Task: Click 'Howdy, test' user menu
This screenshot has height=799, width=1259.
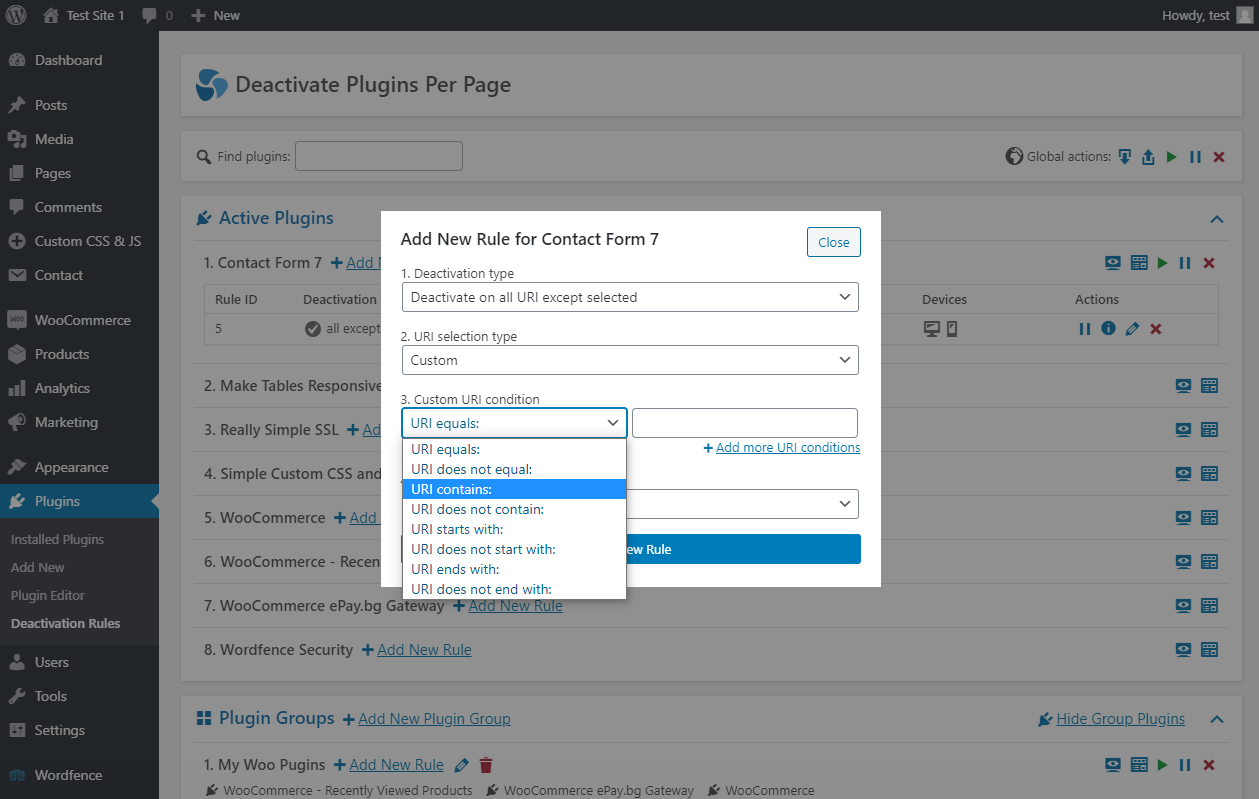Action: pos(1205,15)
